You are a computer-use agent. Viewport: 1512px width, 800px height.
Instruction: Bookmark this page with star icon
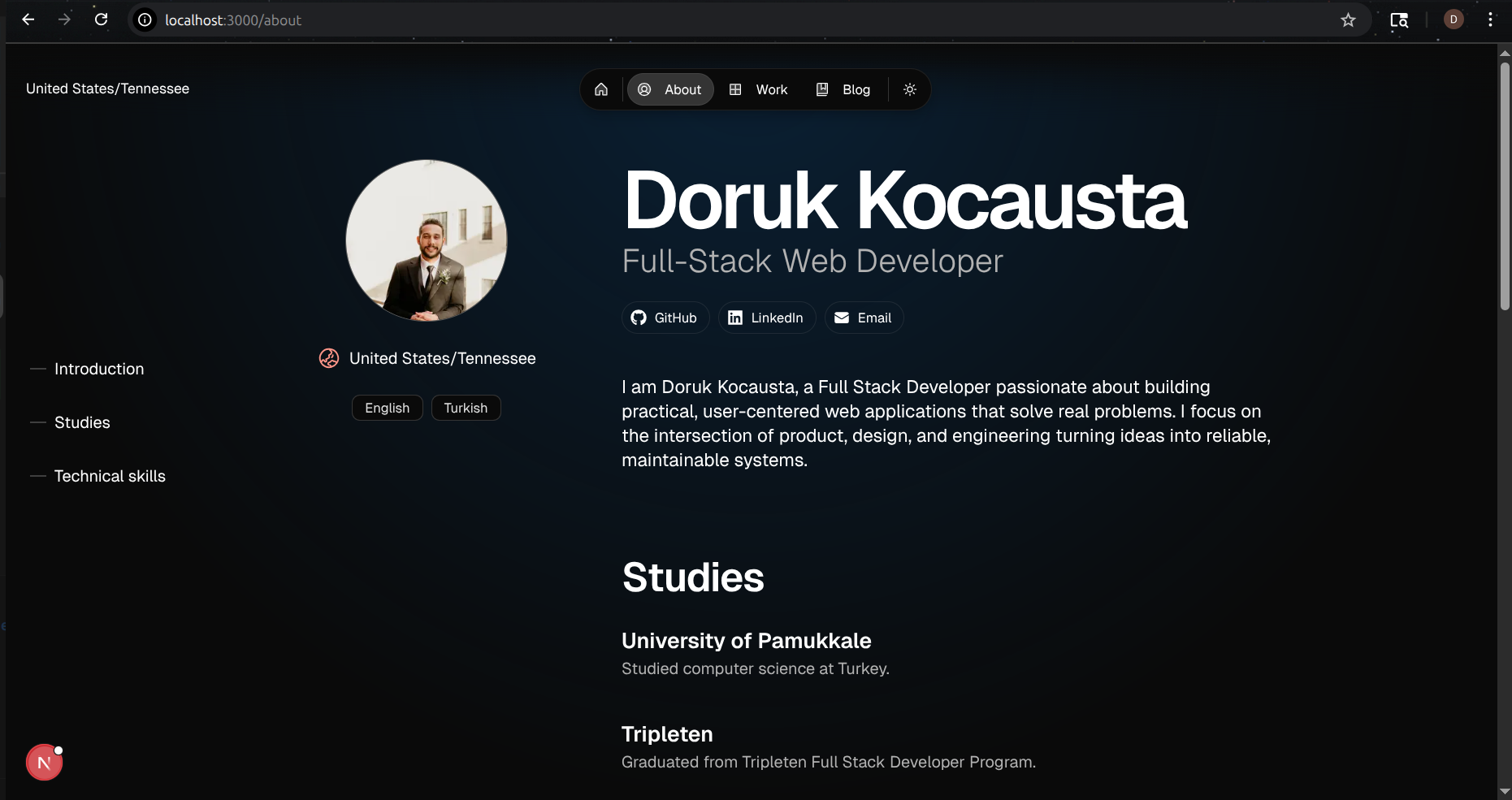[1348, 20]
